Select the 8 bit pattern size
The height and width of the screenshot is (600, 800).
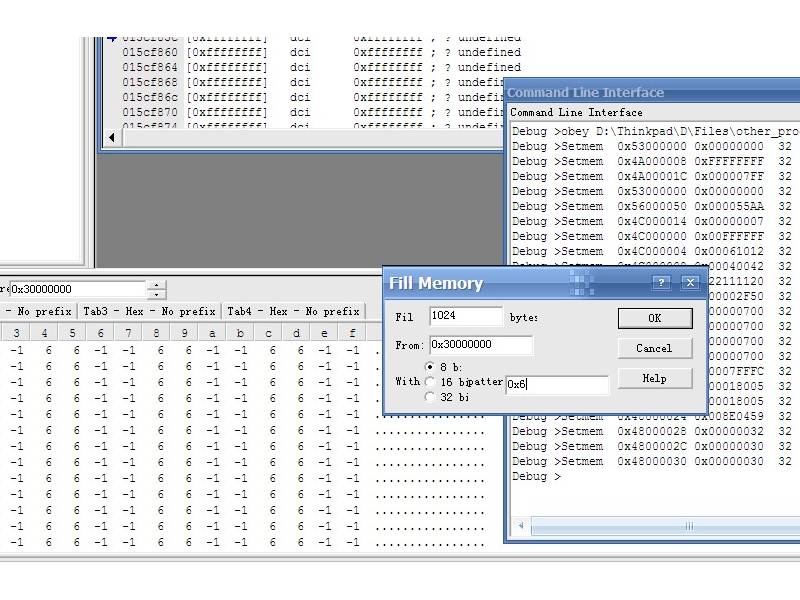coord(430,367)
